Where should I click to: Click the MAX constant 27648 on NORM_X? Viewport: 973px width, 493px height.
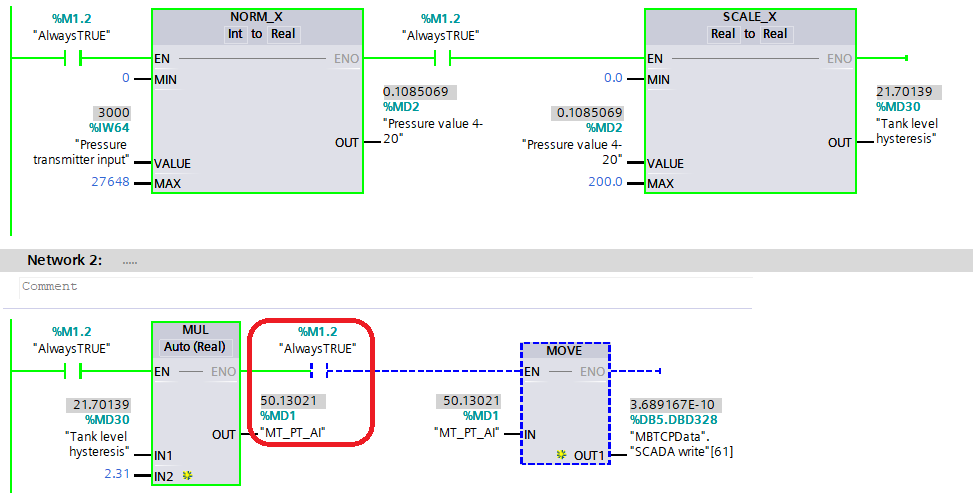(110, 182)
